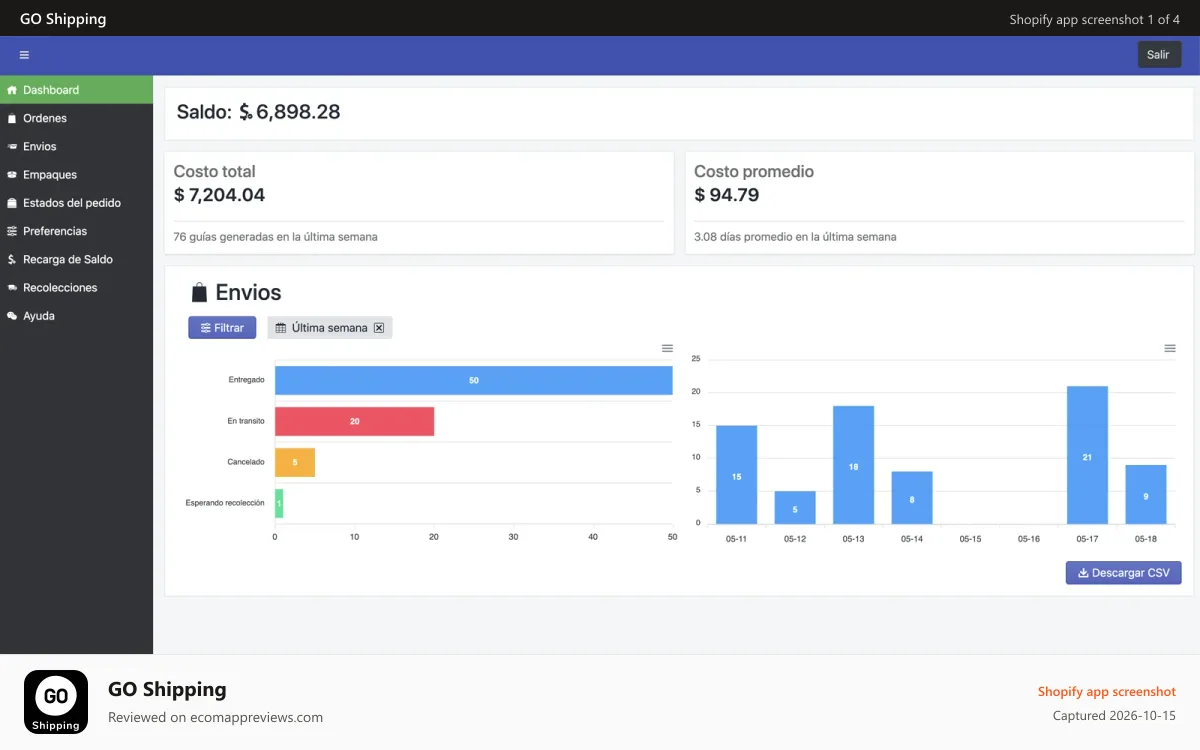Click the Dashboard home icon
The height and width of the screenshot is (750, 1200).
tap(12, 90)
